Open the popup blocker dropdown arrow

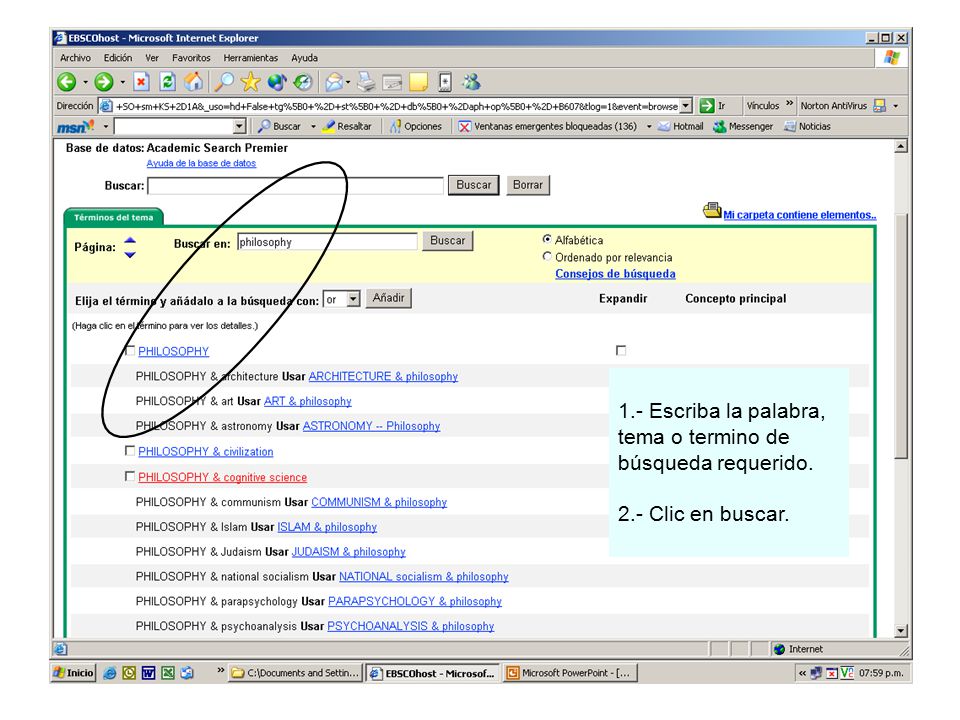click(649, 126)
